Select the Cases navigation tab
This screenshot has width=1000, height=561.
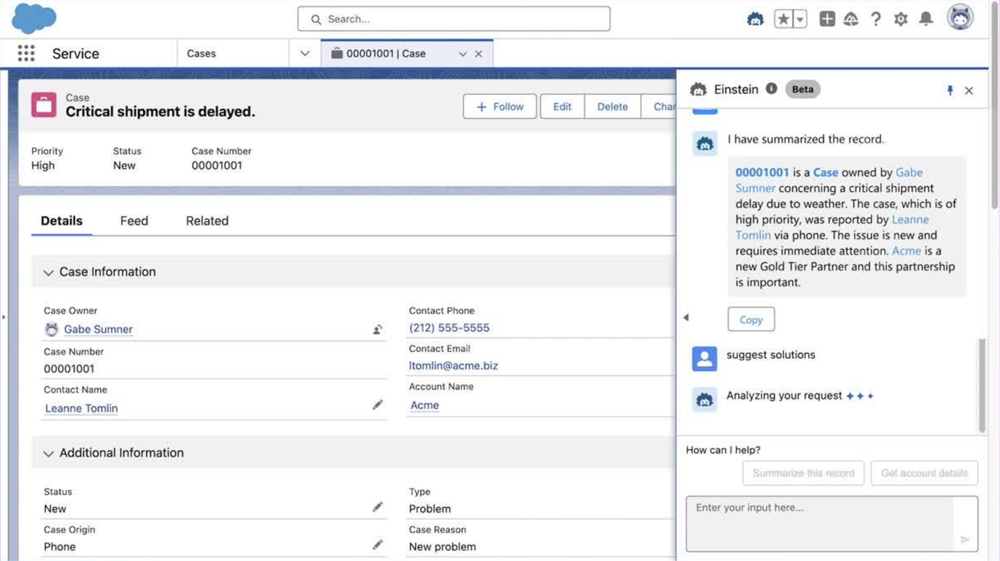click(202, 54)
